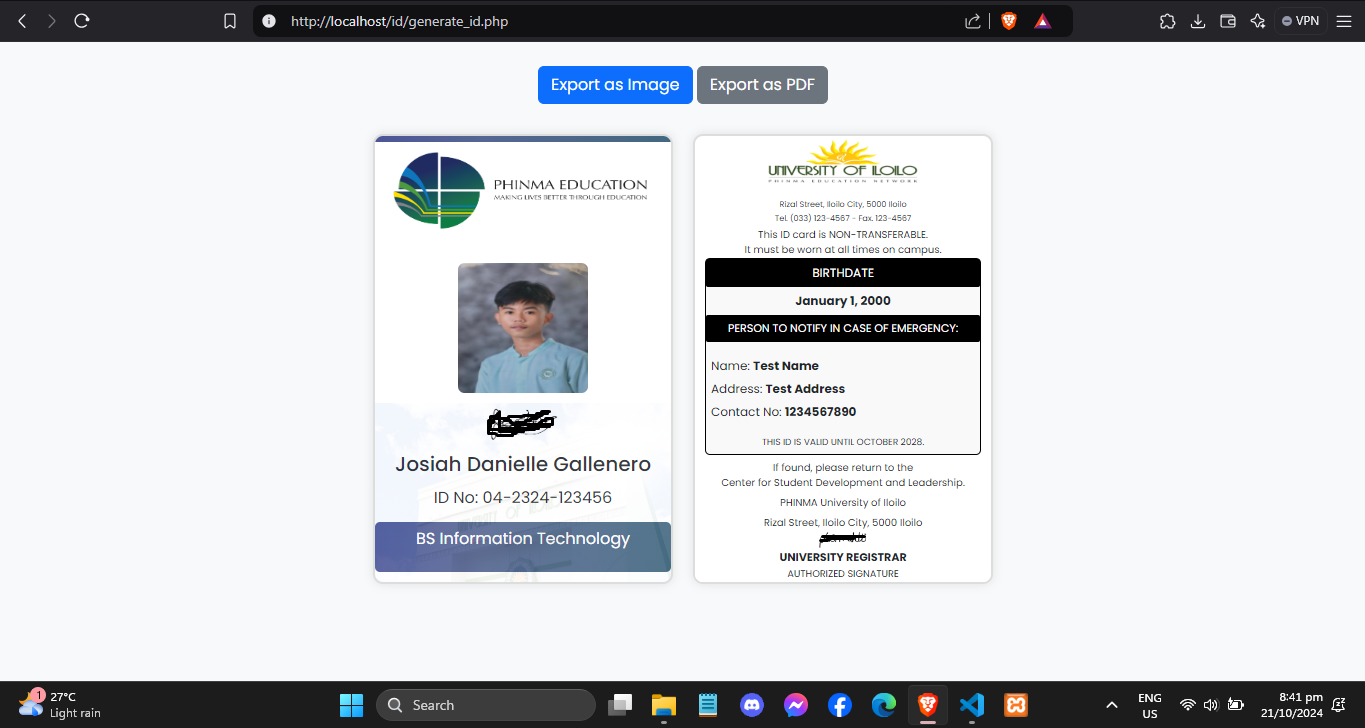Open the Leo AI sparkle icon
The width and height of the screenshot is (1365, 728).
coord(1258,21)
